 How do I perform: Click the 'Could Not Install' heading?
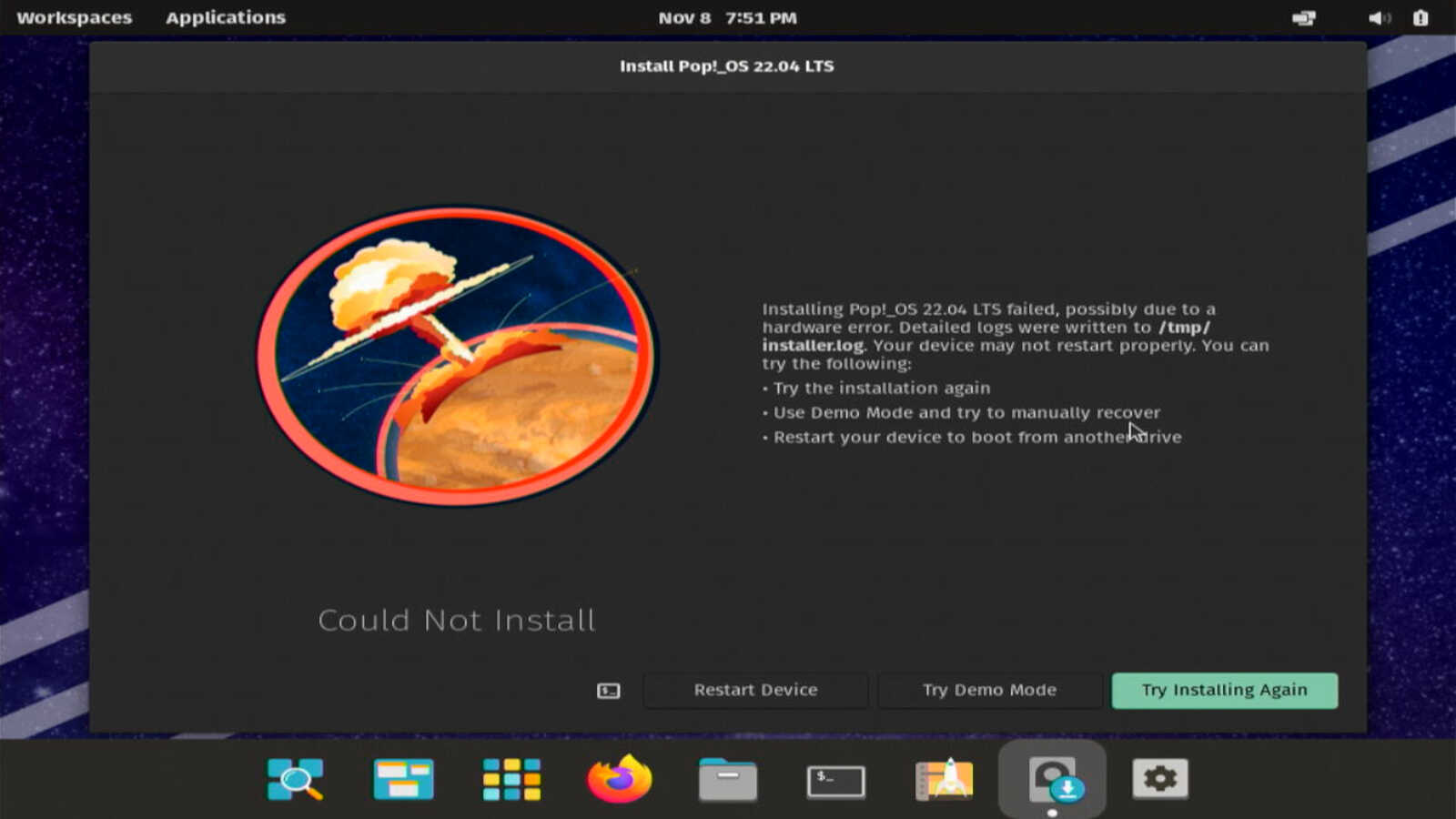click(x=457, y=621)
